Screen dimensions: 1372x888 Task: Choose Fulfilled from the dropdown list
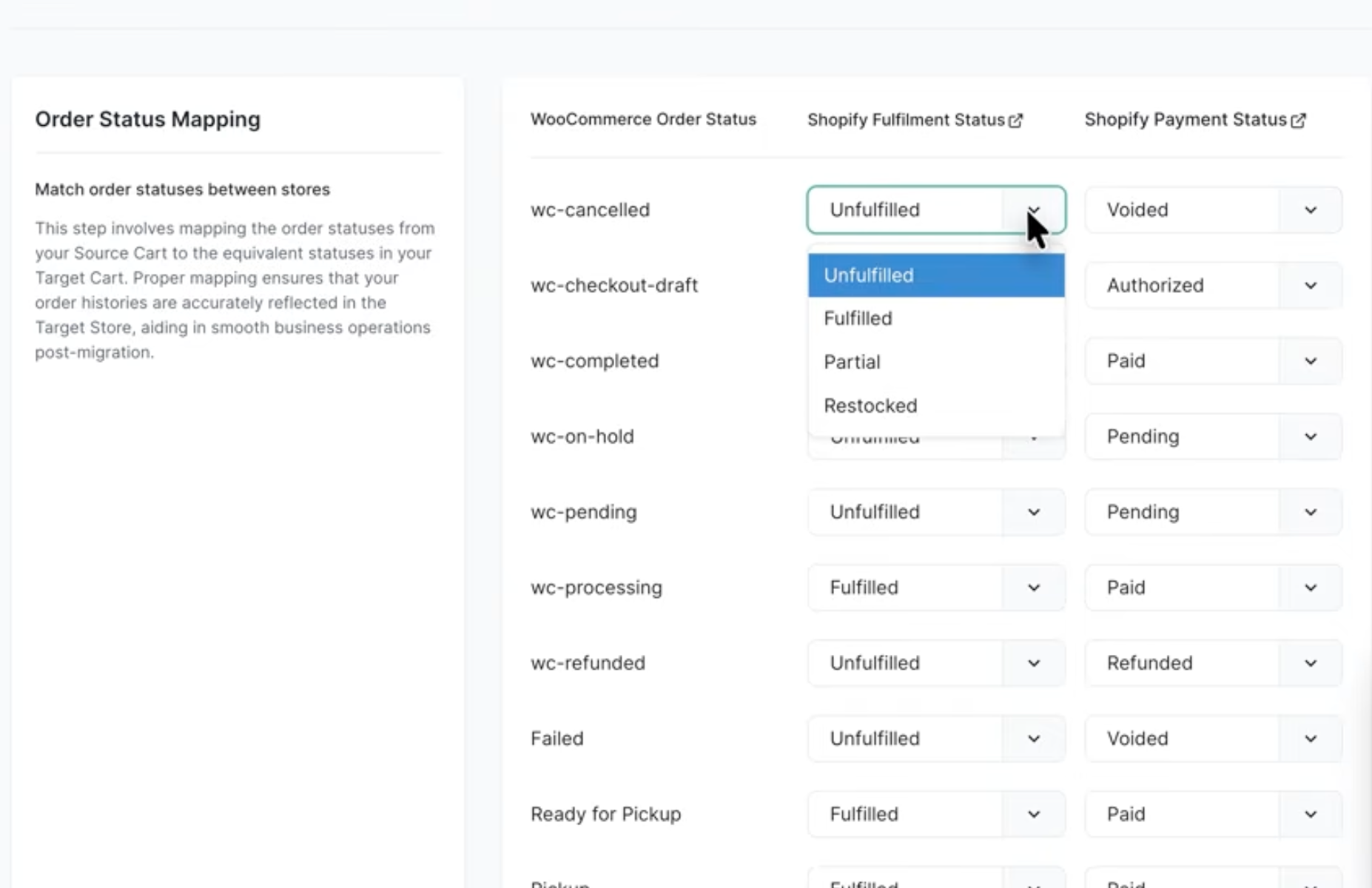pyautogui.click(x=936, y=318)
